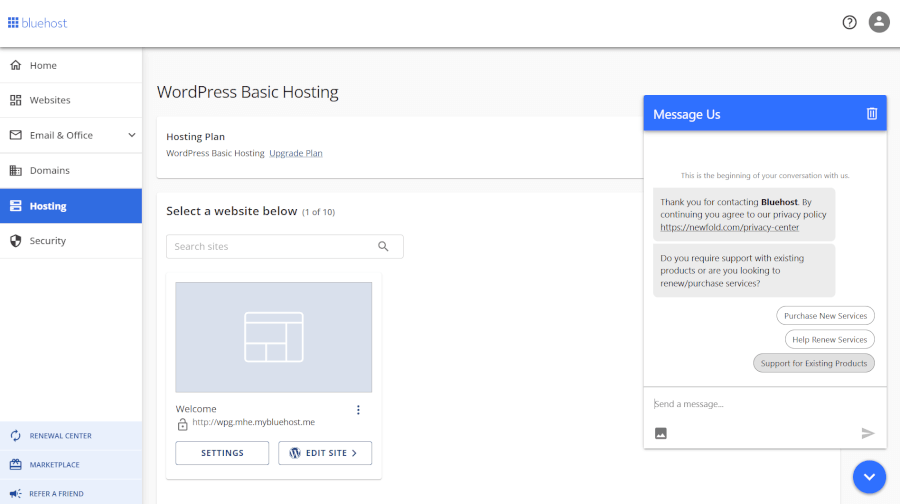900x504 pixels.
Task: Open the Marketplace link
Action: coord(71,464)
